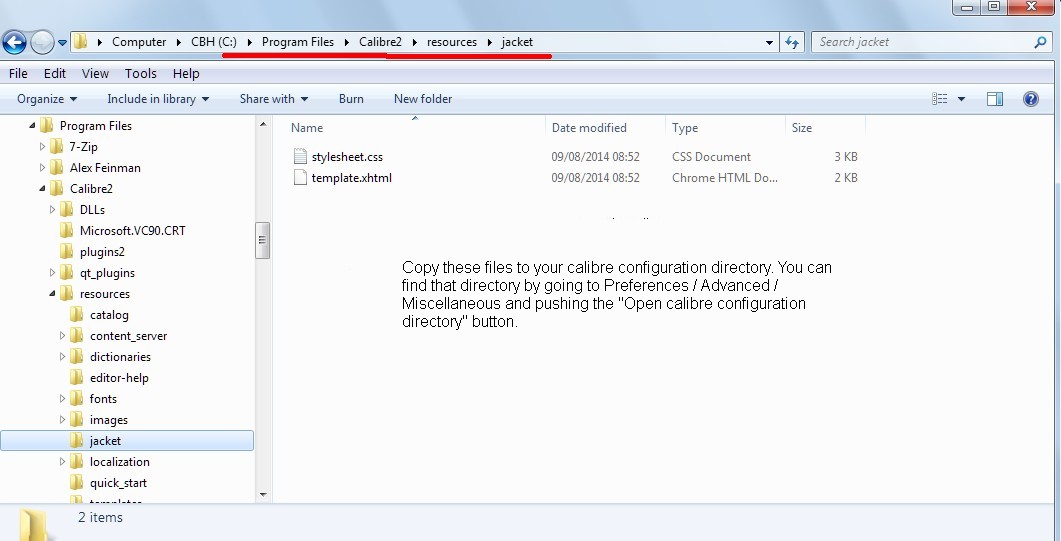Click the address bar folder icon
The width and height of the screenshot is (1061, 541).
pos(81,42)
